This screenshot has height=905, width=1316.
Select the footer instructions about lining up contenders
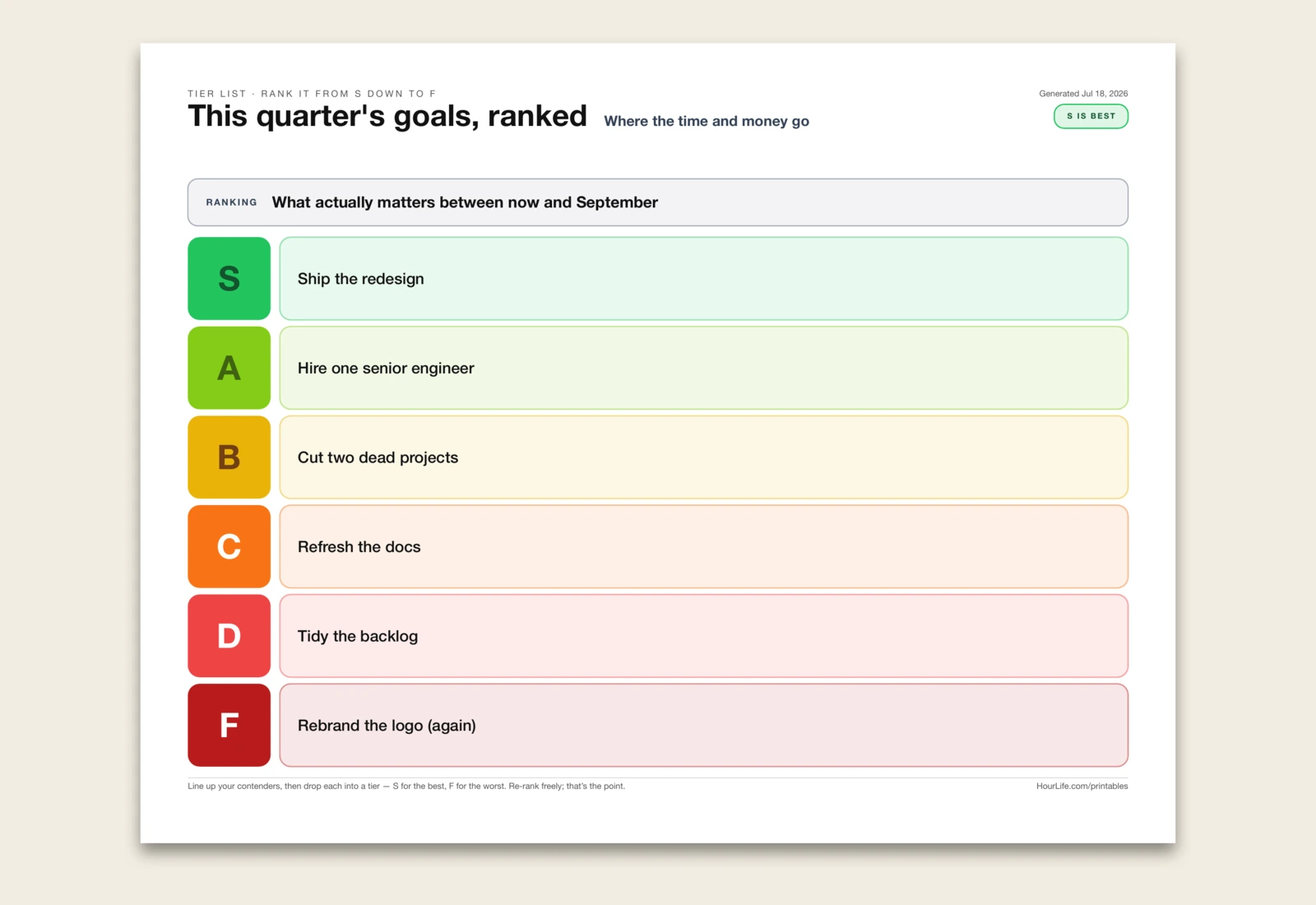pos(406,787)
